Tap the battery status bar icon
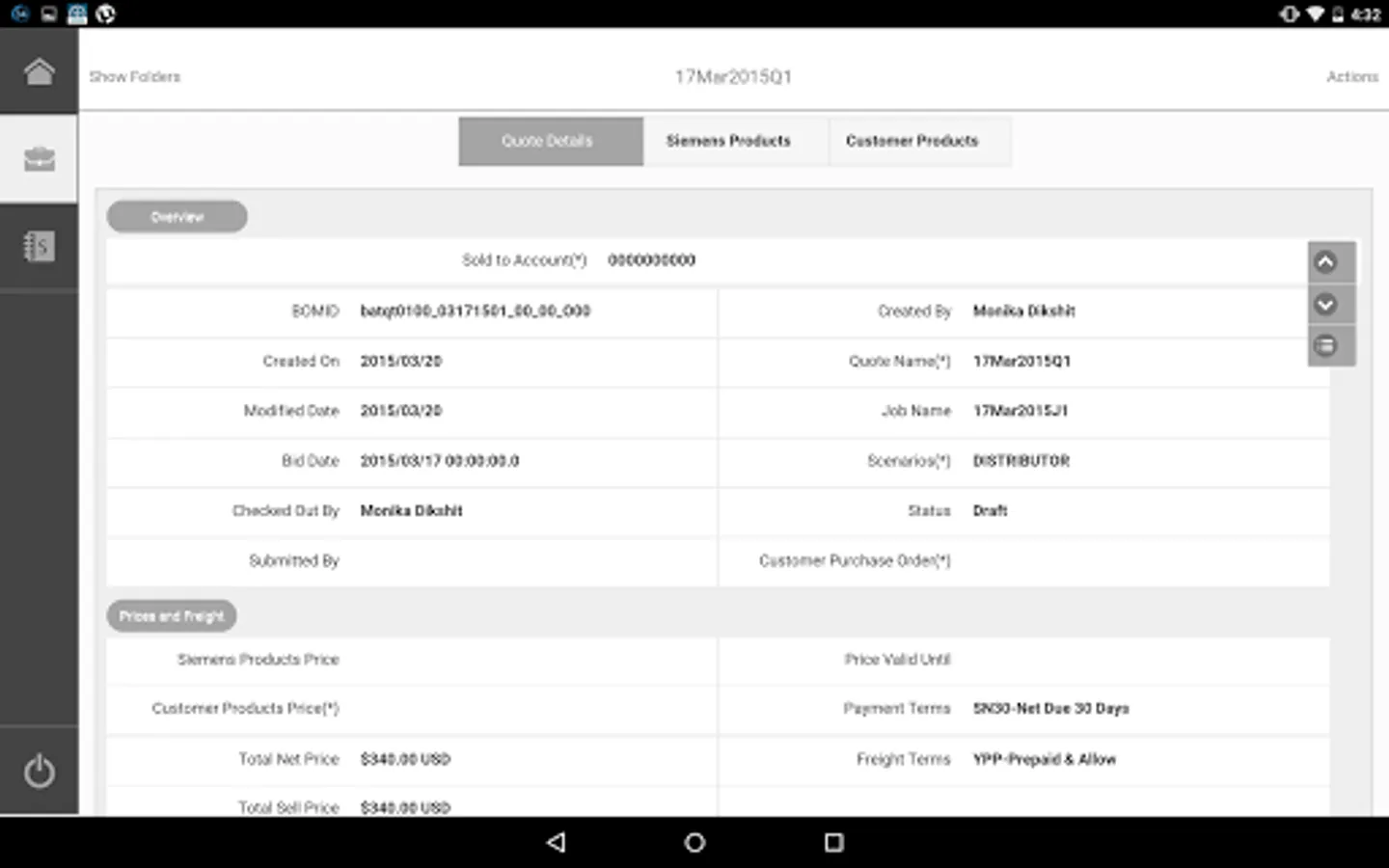Image resolution: width=1389 pixels, height=868 pixels. click(x=1338, y=14)
